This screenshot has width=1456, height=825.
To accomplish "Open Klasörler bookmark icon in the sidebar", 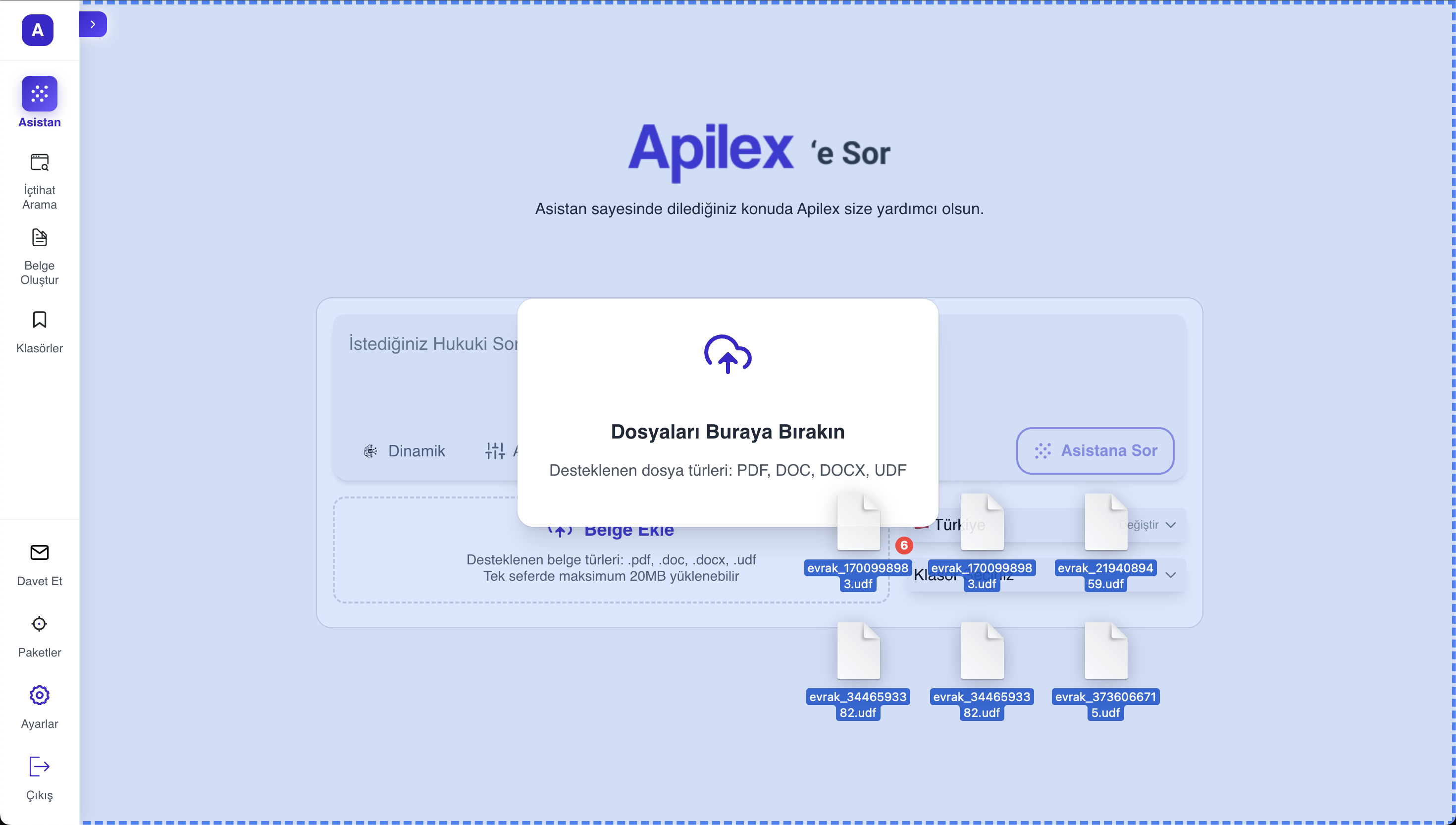I will pos(39,320).
